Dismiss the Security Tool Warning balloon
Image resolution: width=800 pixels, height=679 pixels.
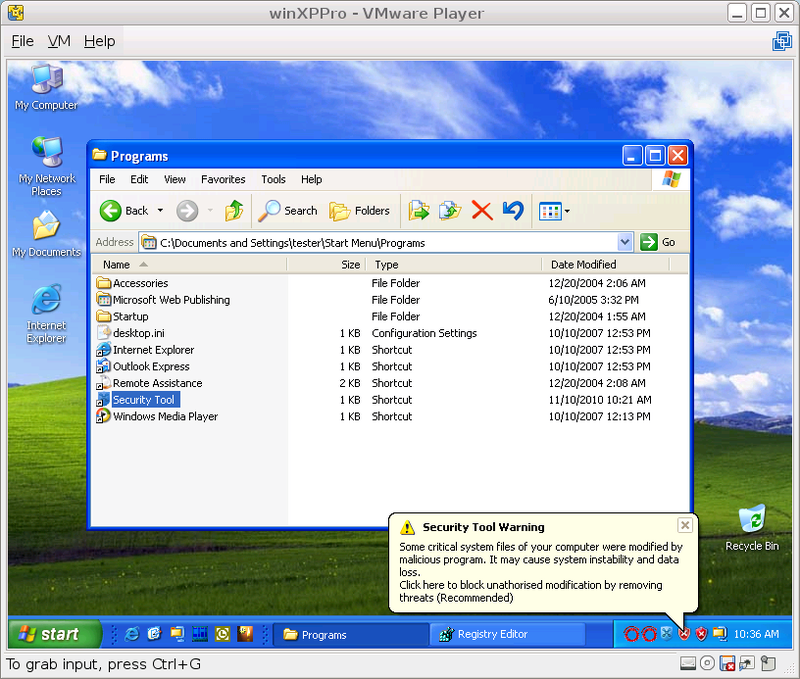(x=685, y=525)
